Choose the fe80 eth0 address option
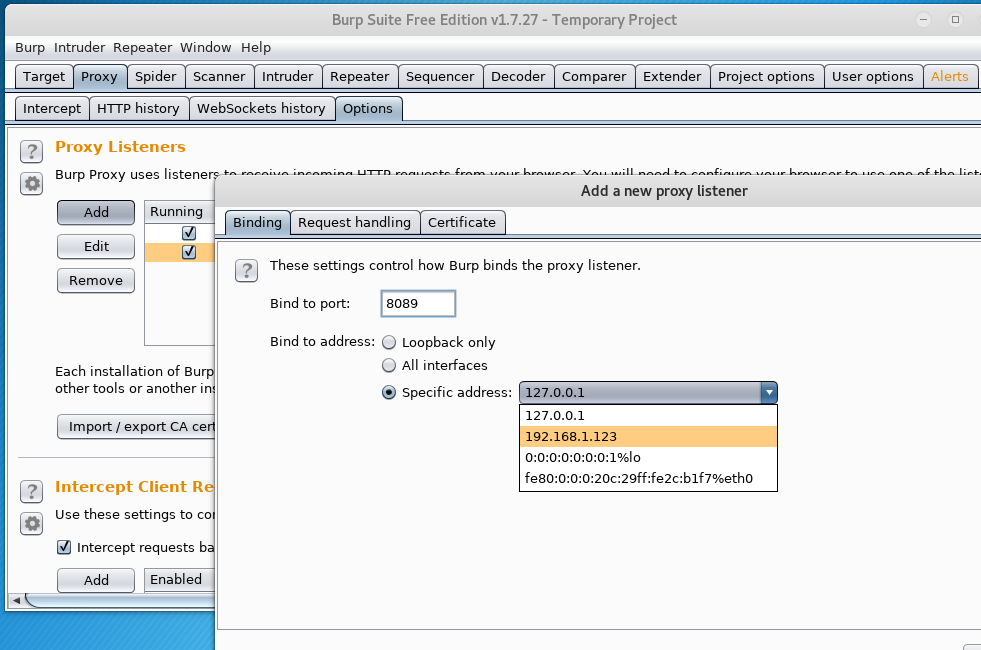 point(648,479)
